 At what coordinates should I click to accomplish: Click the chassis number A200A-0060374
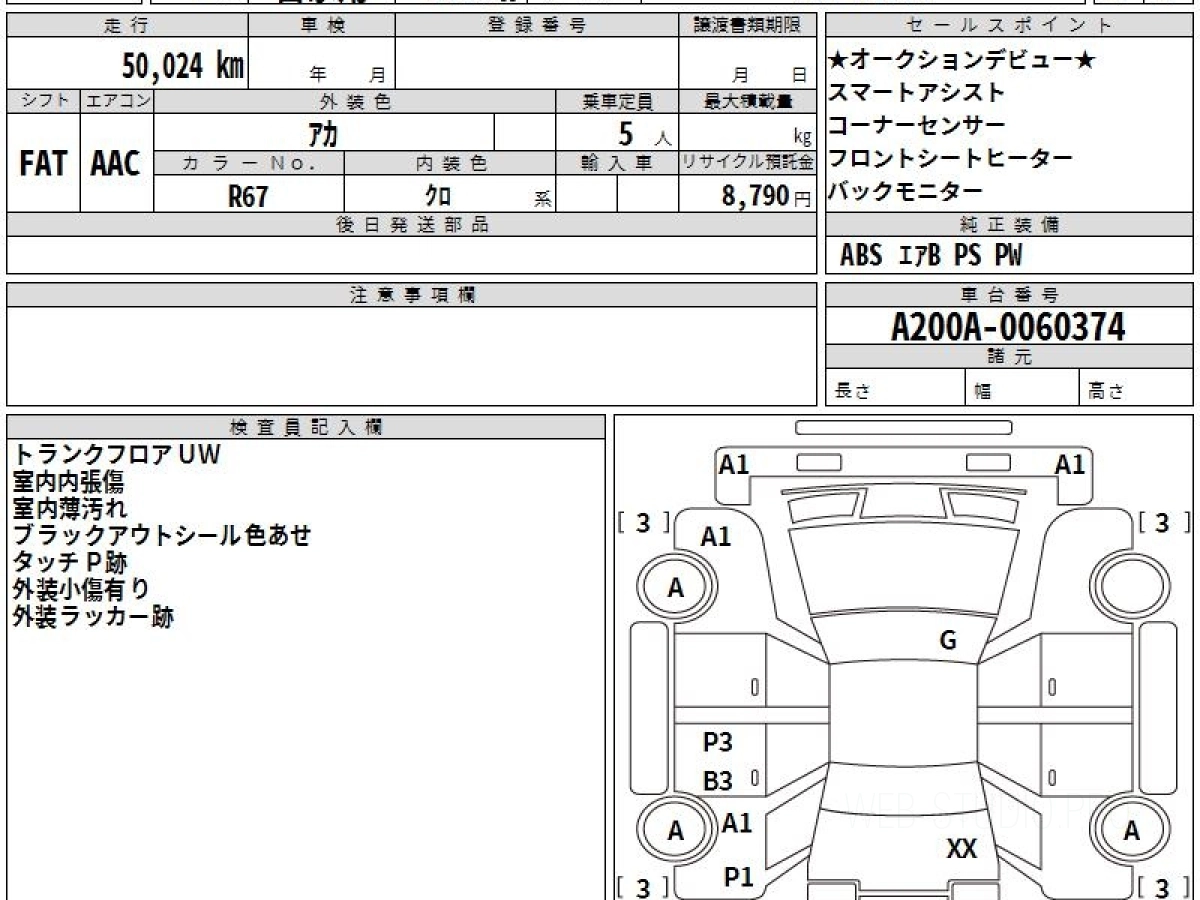[1008, 327]
